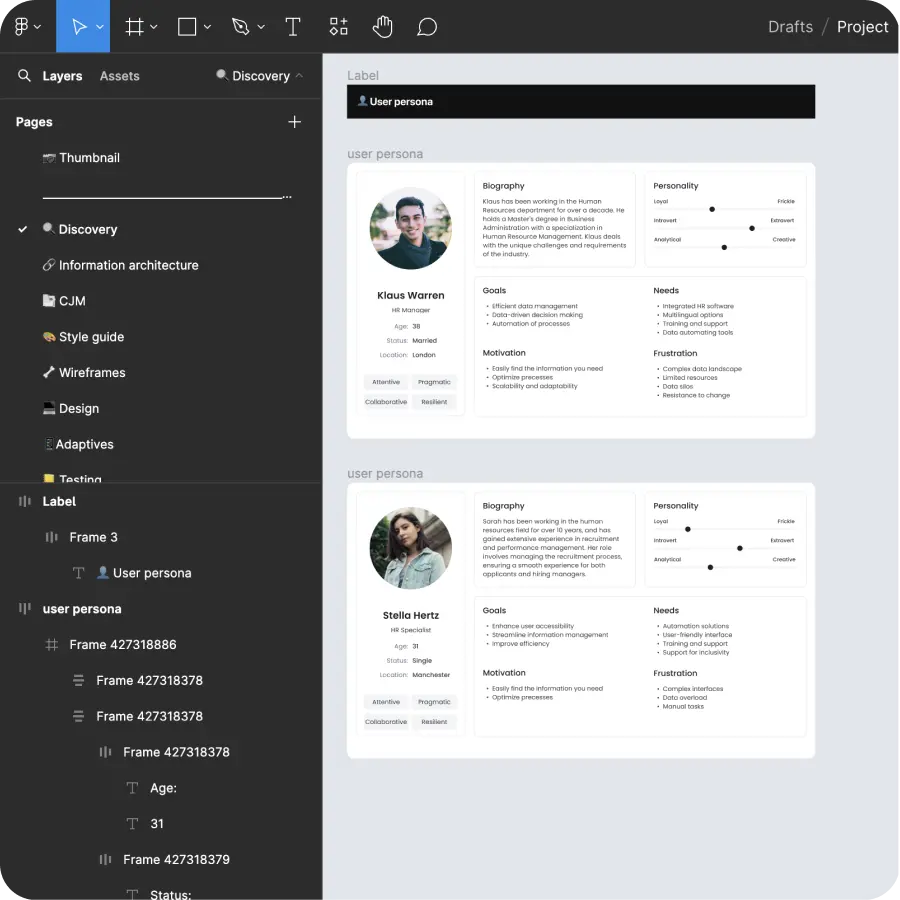Collapse the Discovery page selector
Viewport: 900px width, 900px height.
point(298,75)
